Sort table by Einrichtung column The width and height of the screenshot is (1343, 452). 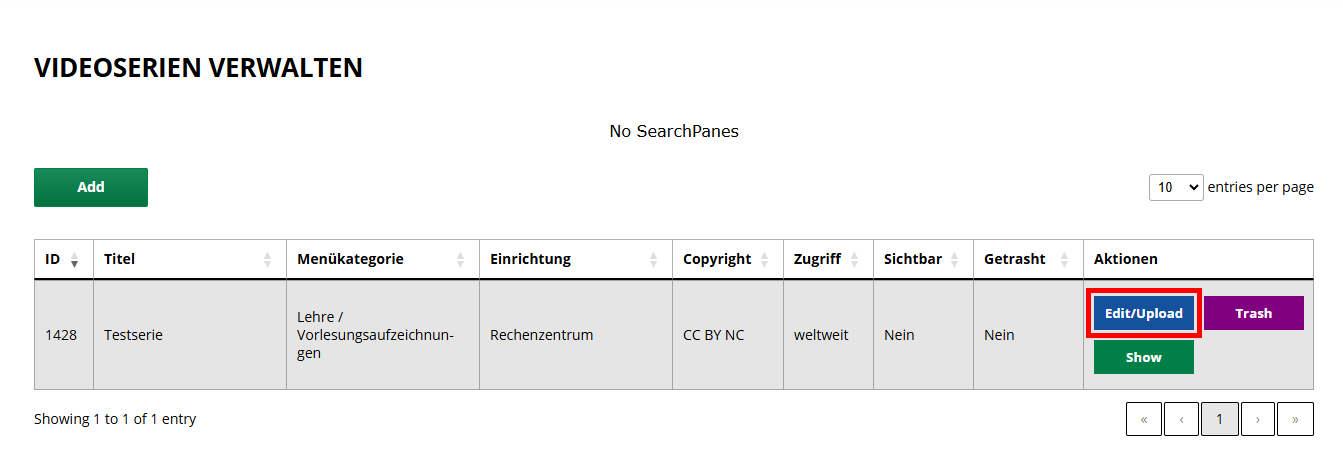[x=575, y=259]
